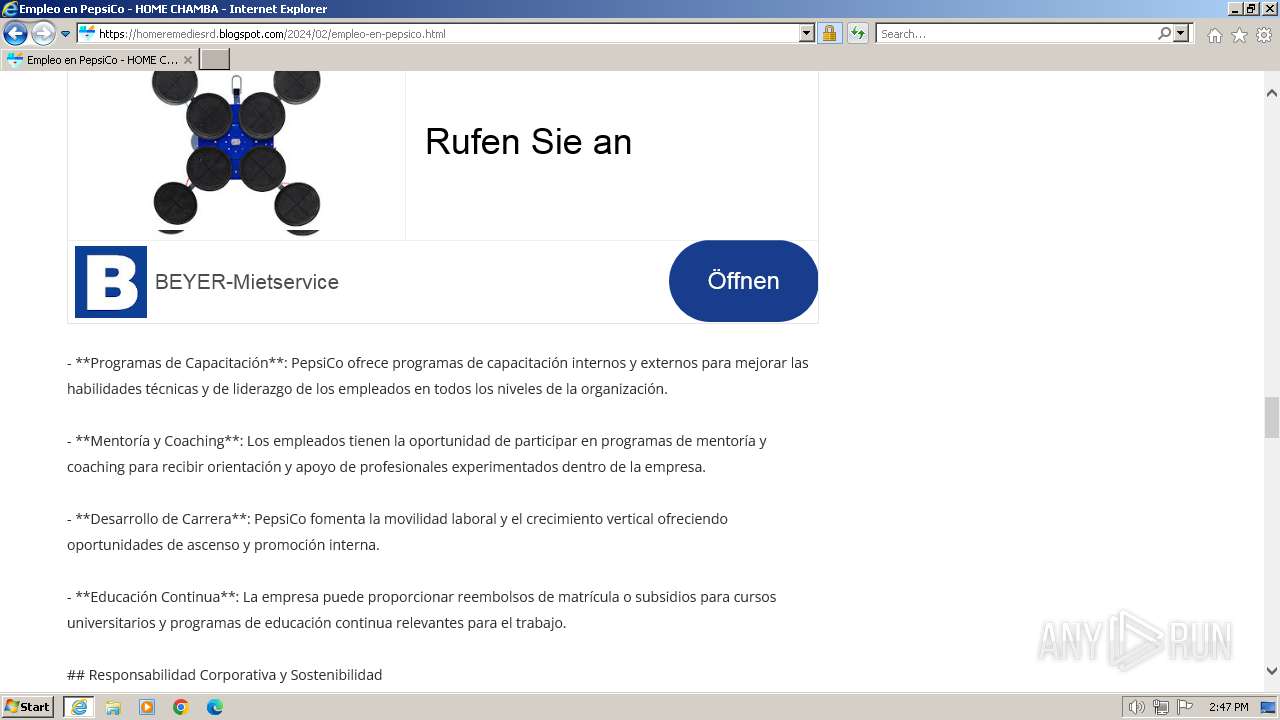
Task: Click the BEYER-Mietservice advertiser name
Action: (x=247, y=282)
